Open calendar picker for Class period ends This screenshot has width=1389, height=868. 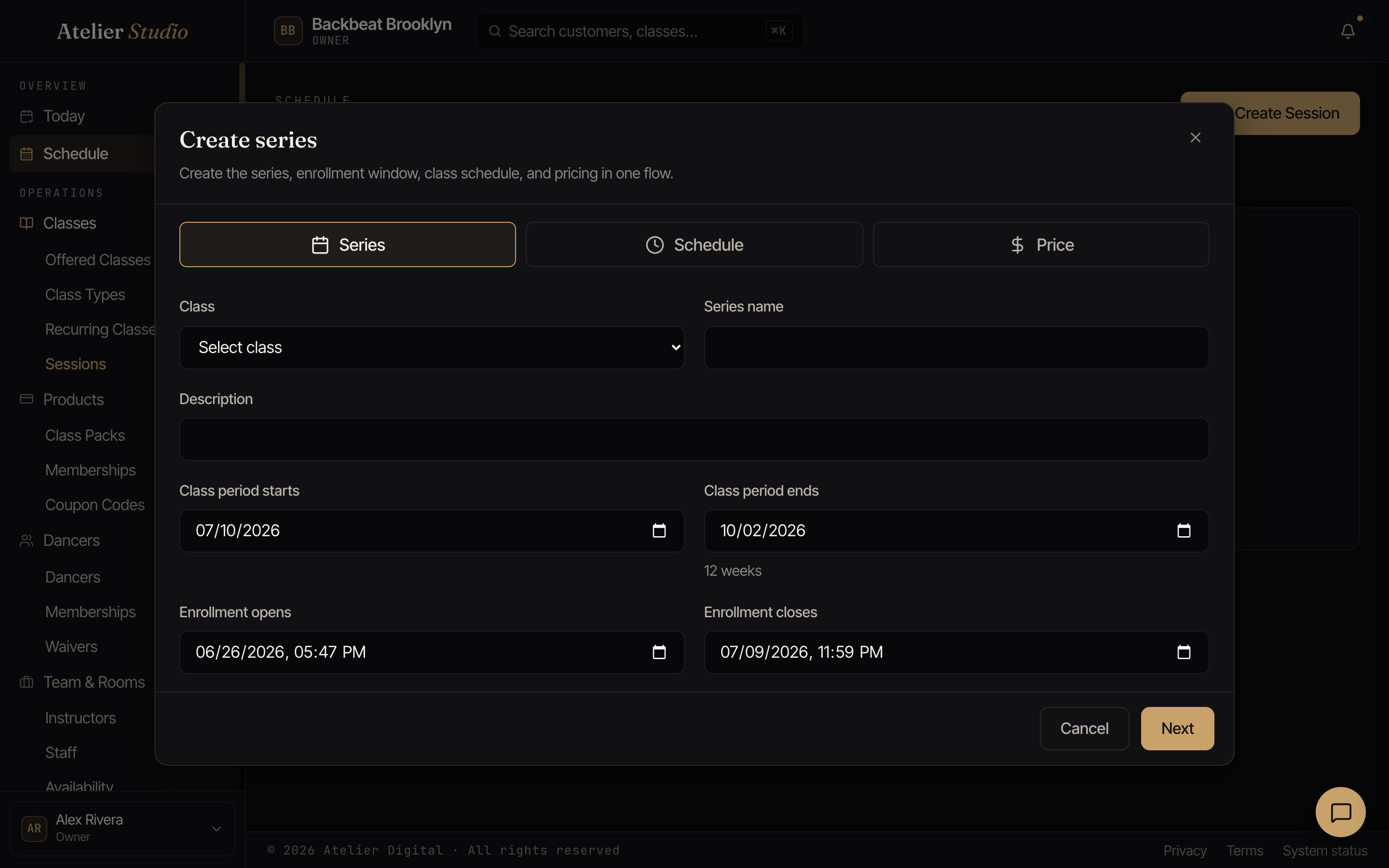1184,530
